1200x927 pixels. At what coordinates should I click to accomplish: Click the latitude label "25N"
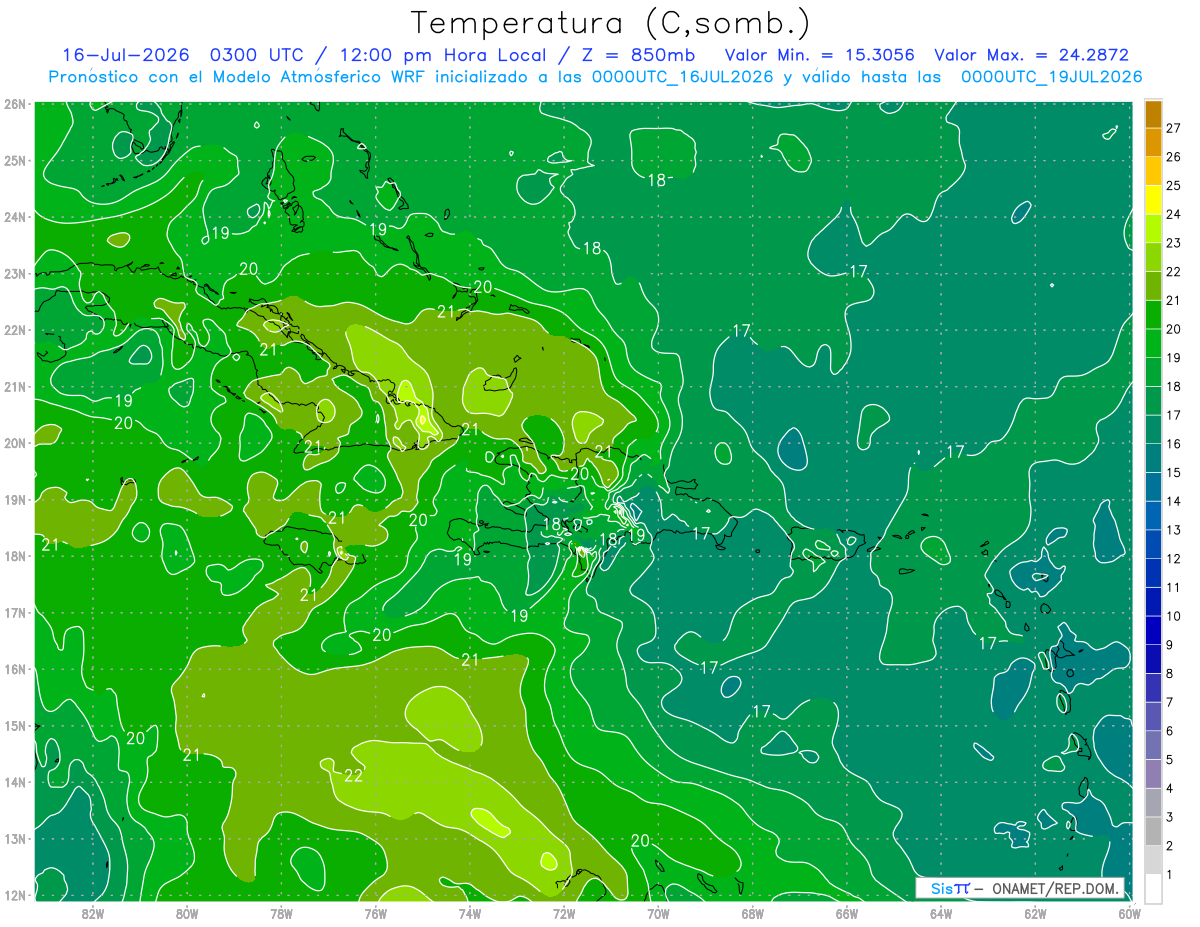(15, 160)
